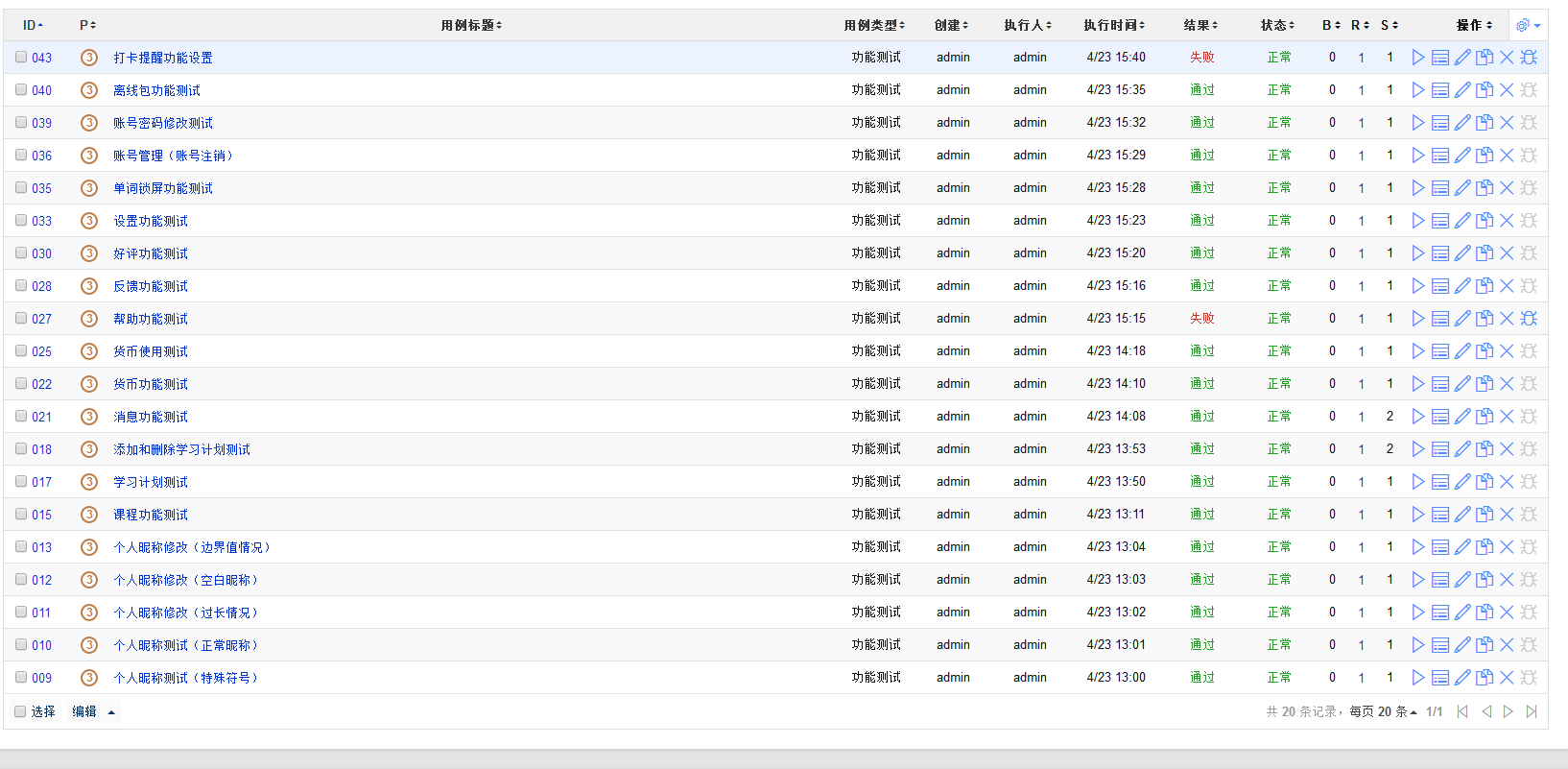This screenshot has width=1568, height=769.
Task: Run test case 043 with play icon
Action: pos(1417,58)
